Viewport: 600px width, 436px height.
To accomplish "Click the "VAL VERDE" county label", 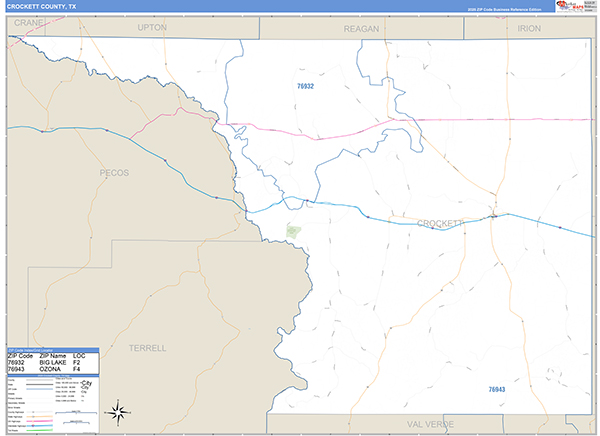I will [430, 424].
